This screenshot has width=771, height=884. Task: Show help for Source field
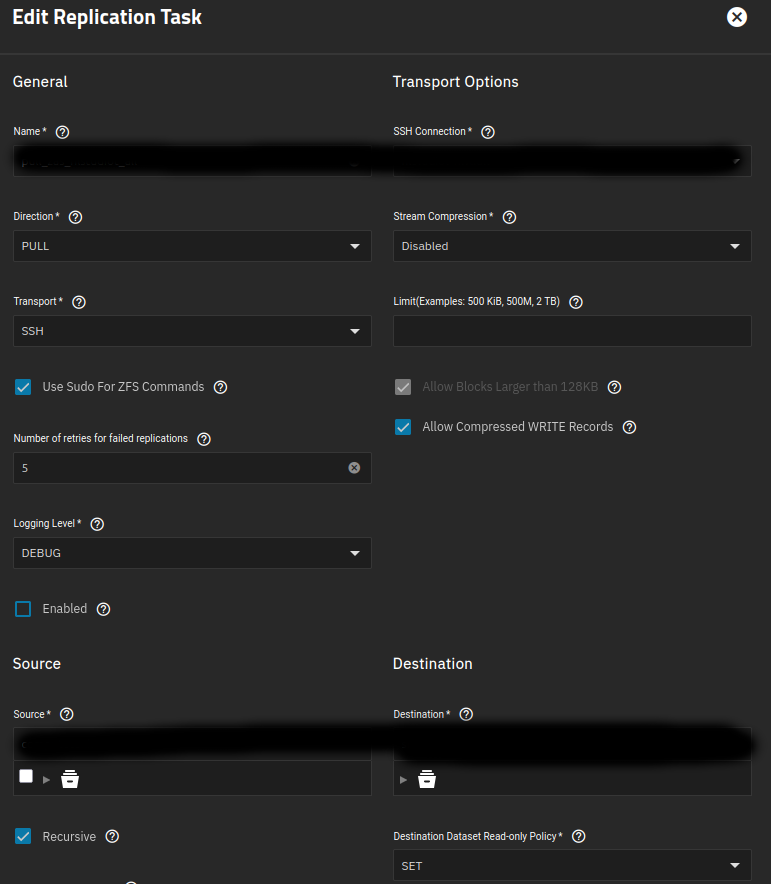pos(67,714)
